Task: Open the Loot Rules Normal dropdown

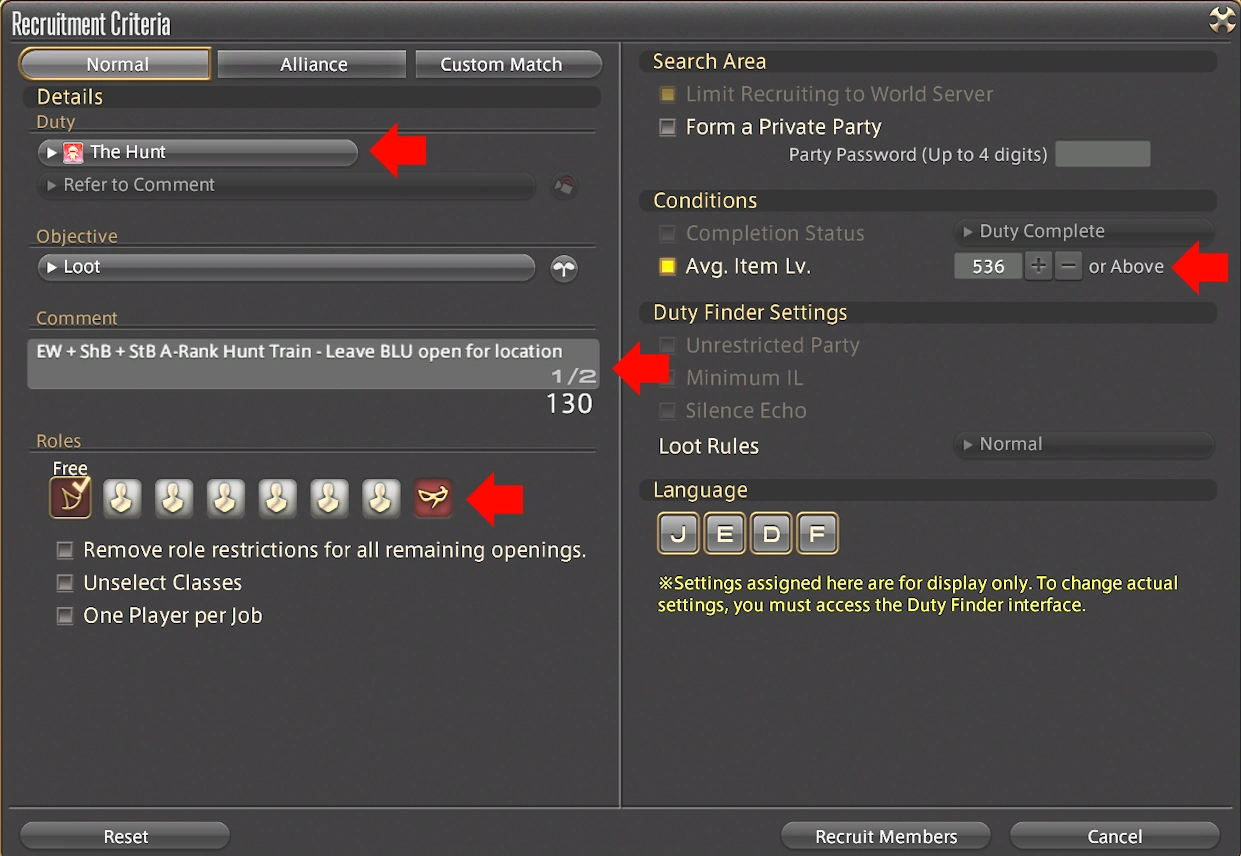Action: click(x=1084, y=444)
